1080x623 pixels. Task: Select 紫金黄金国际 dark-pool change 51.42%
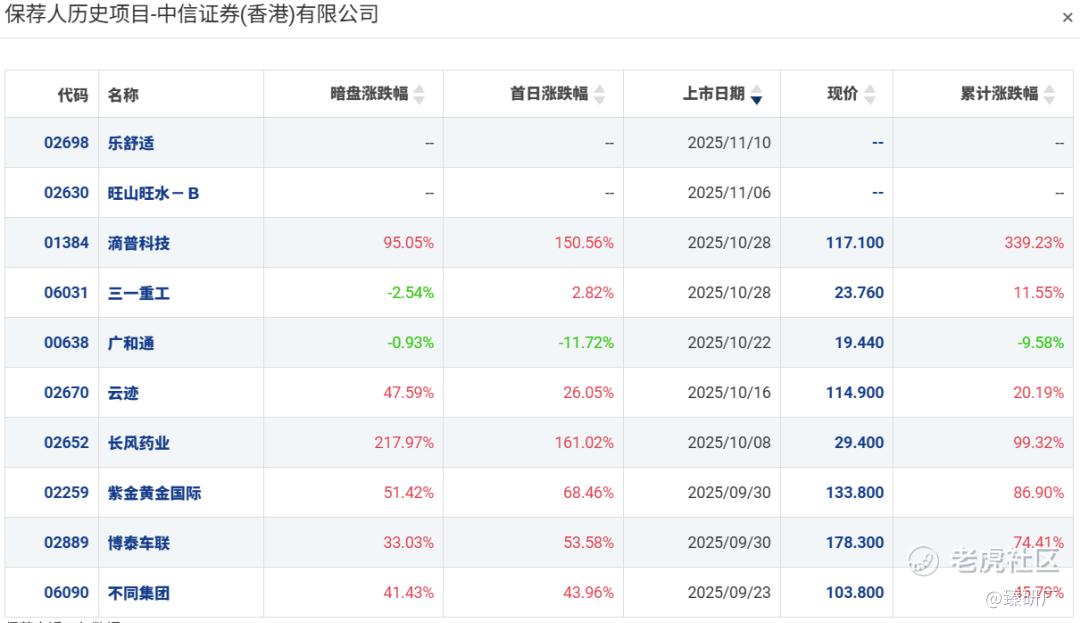(408, 492)
